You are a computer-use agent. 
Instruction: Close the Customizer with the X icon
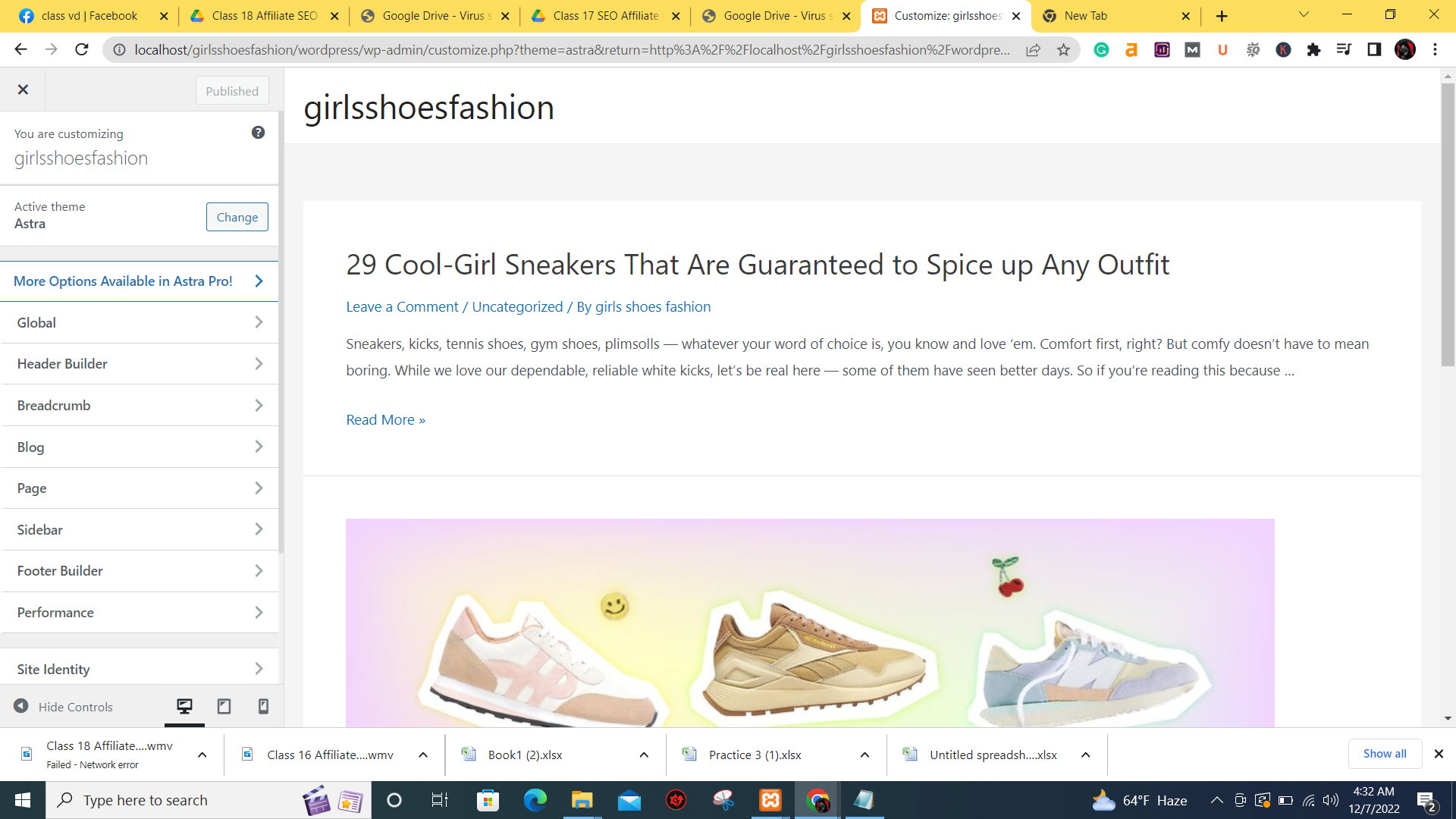pos(23,89)
